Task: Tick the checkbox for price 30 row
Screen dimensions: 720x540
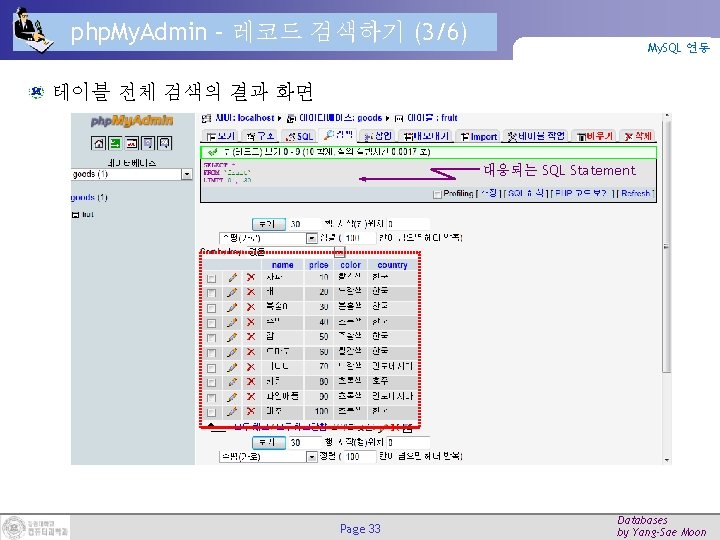Action: pyautogui.click(x=211, y=309)
